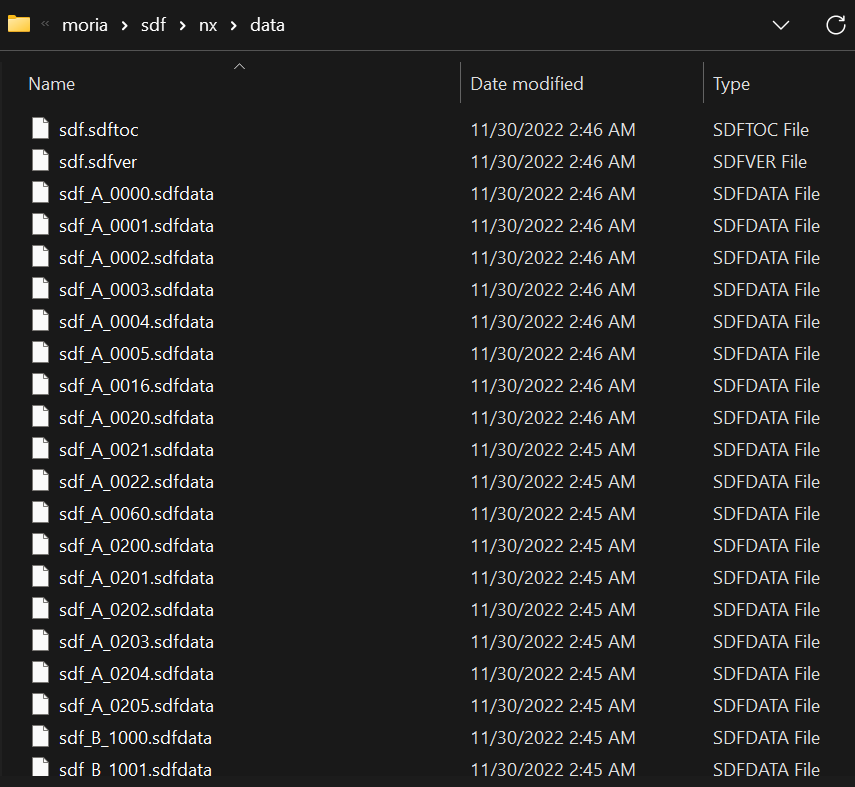Click file icon of sdf_A_0000.sdfdata
This screenshot has height=787, width=855.
[x=40, y=193]
